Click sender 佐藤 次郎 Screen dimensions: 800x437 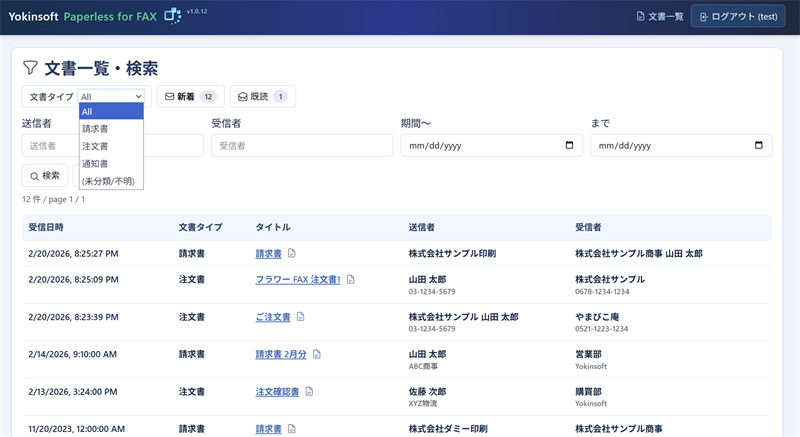pos(427,392)
